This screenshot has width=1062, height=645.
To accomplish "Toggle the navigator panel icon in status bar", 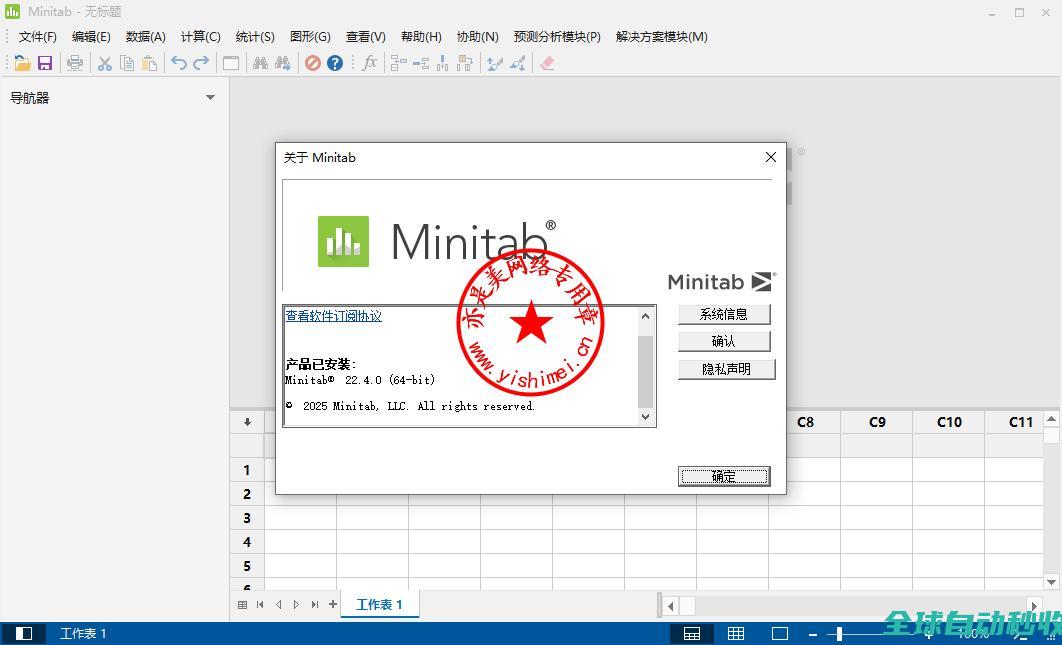I will click(x=24, y=633).
